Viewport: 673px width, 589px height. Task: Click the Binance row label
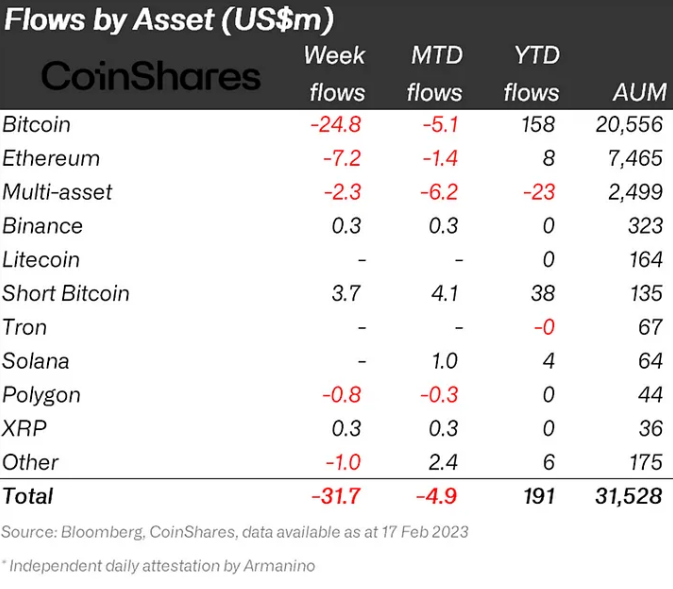42,226
